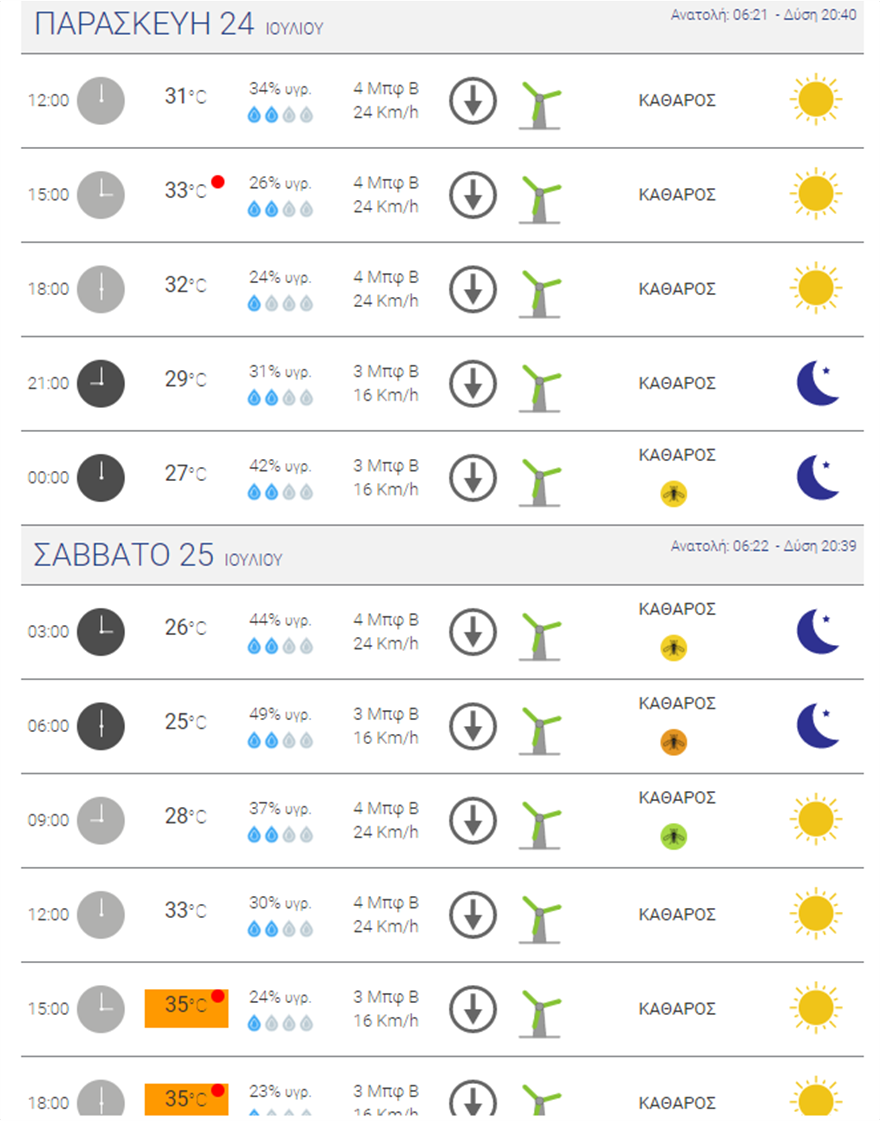This screenshot has height=1121, width=880.
Task: Click the orange 35°C box at Saturday 15:00
Action: pyautogui.click(x=186, y=1007)
